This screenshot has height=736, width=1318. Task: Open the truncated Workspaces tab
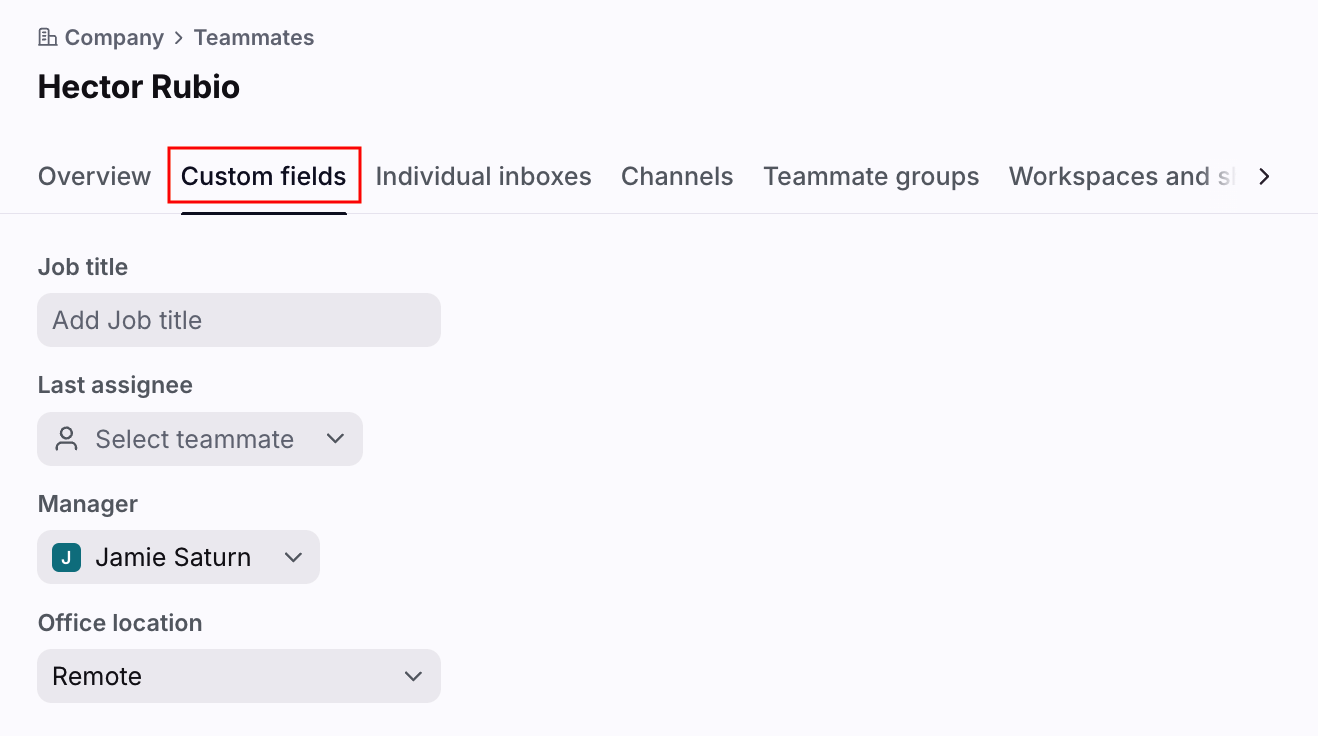pyautogui.click(x=1122, y=177)
